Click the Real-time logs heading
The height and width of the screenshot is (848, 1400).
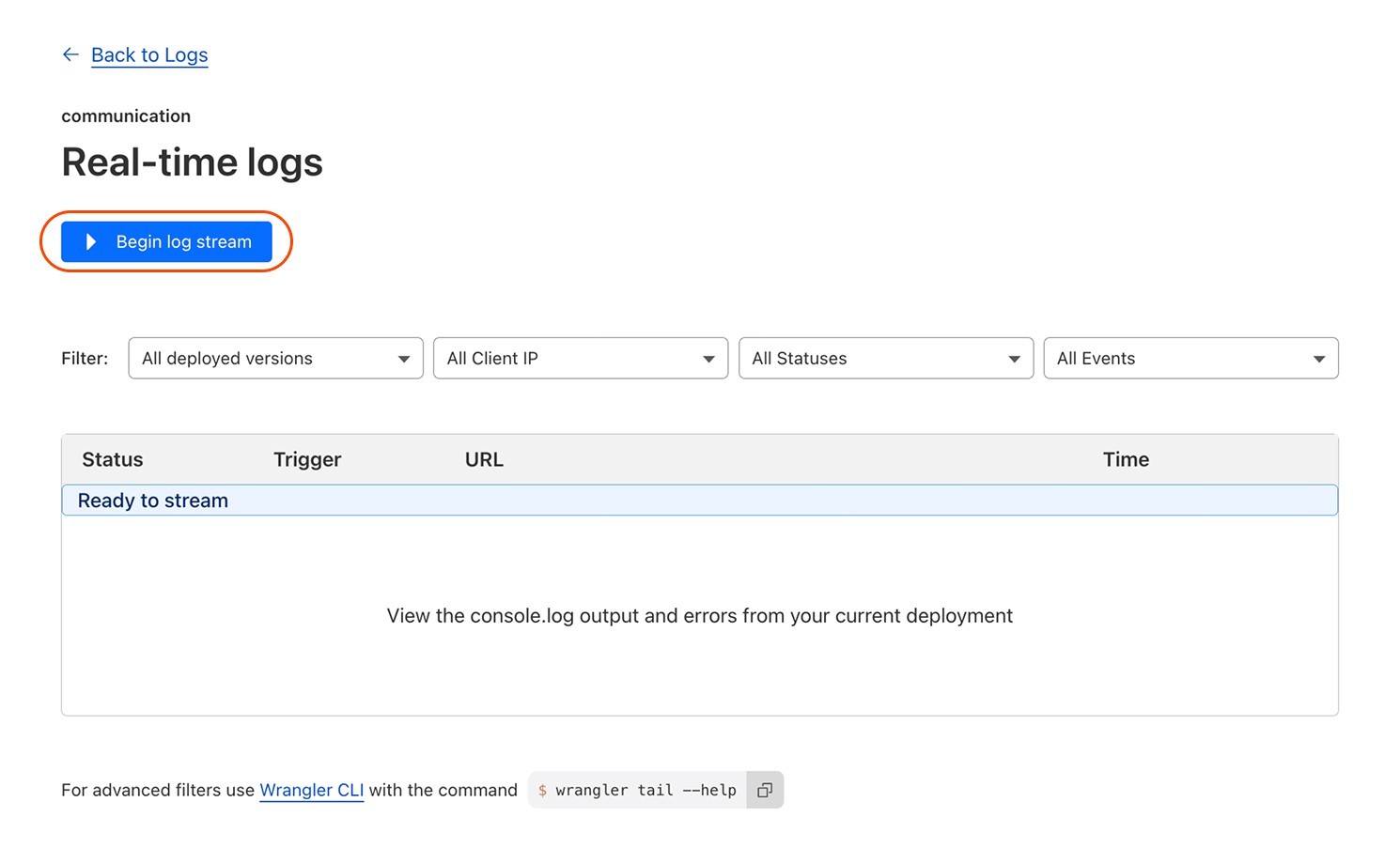pyautogui.click(x=192, y=162)
